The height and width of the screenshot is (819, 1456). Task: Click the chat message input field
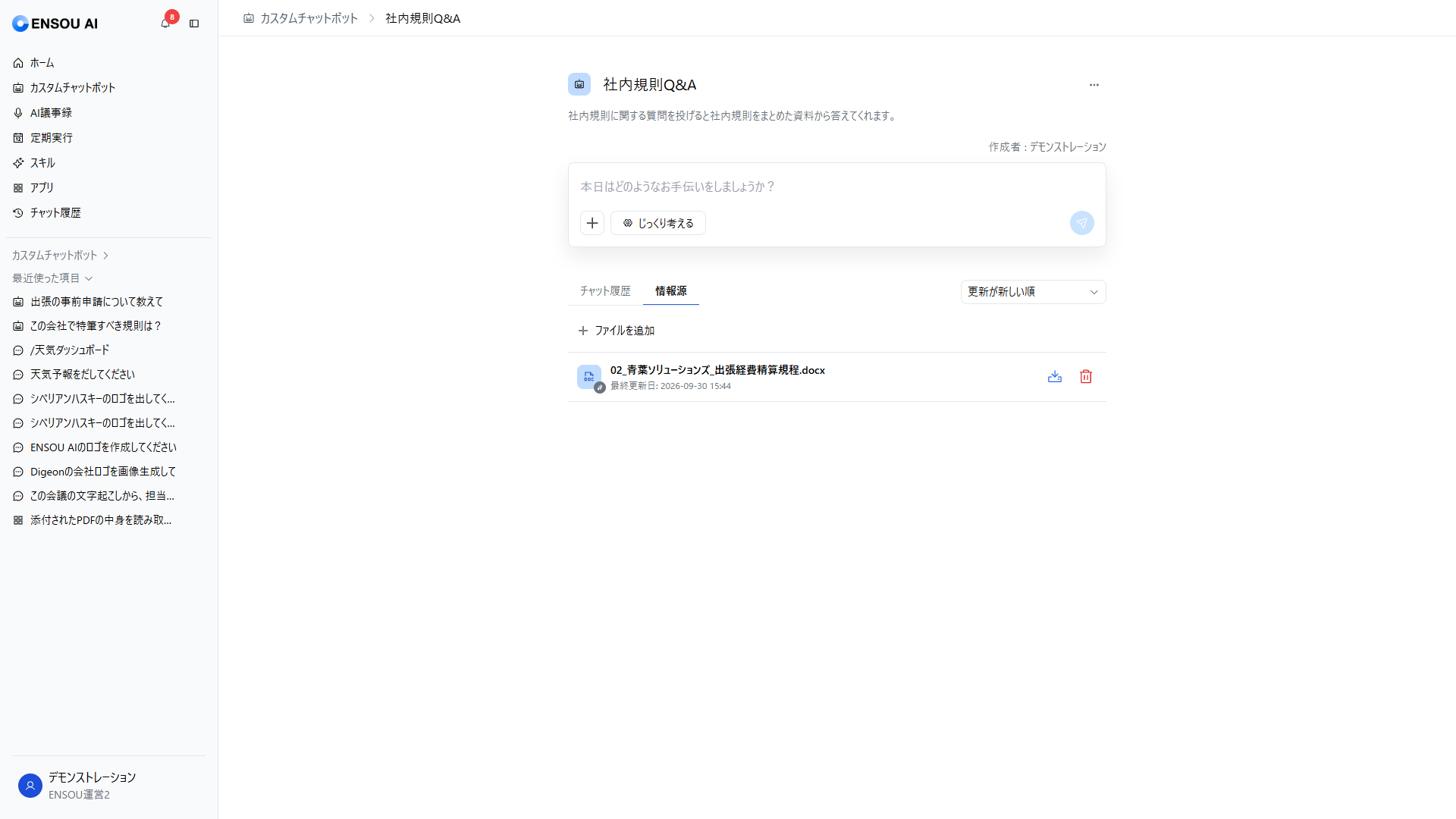click(x=836, y=187)
